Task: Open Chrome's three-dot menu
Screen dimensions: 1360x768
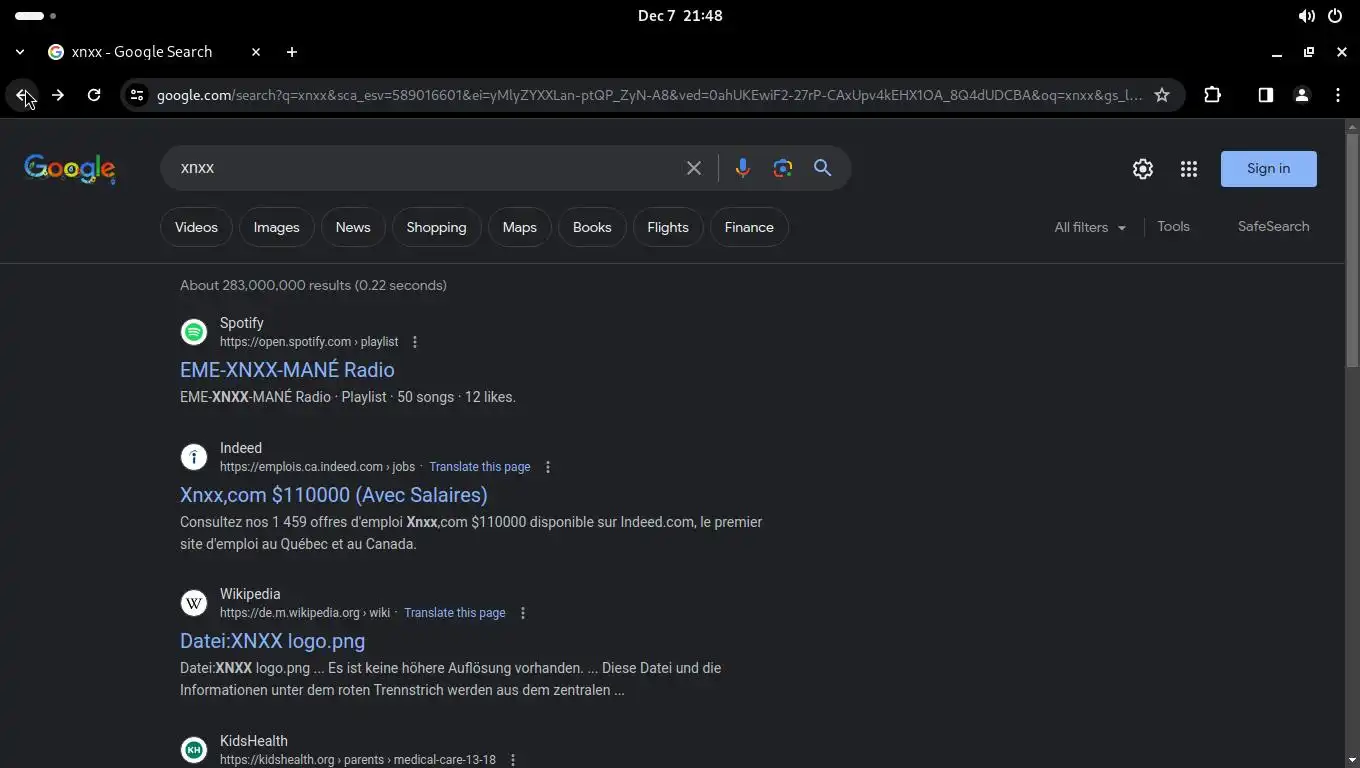Action: pos(1338,95)
